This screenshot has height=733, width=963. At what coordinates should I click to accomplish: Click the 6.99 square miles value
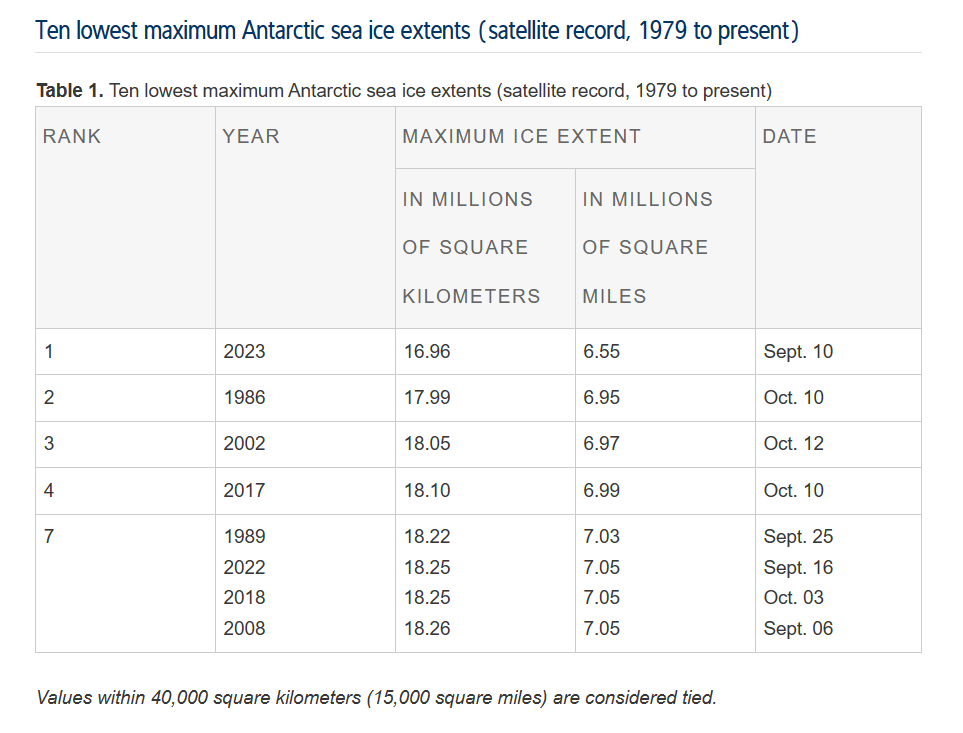click(x=601, y=491)
